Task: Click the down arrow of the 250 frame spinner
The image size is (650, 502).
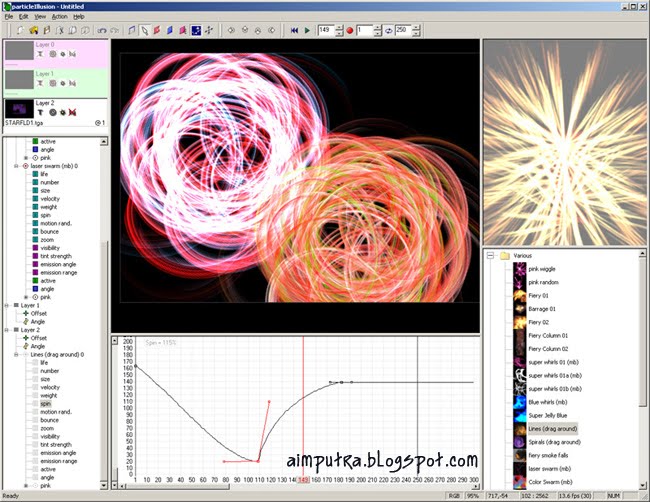Action: (x=416, y=33)
